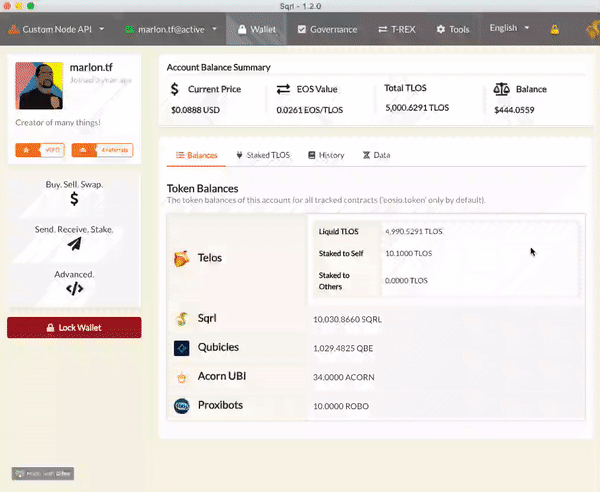Screen dimensions: 600x492
Task: Click the T-REX swap arrows icon
Action: [383, 29]
